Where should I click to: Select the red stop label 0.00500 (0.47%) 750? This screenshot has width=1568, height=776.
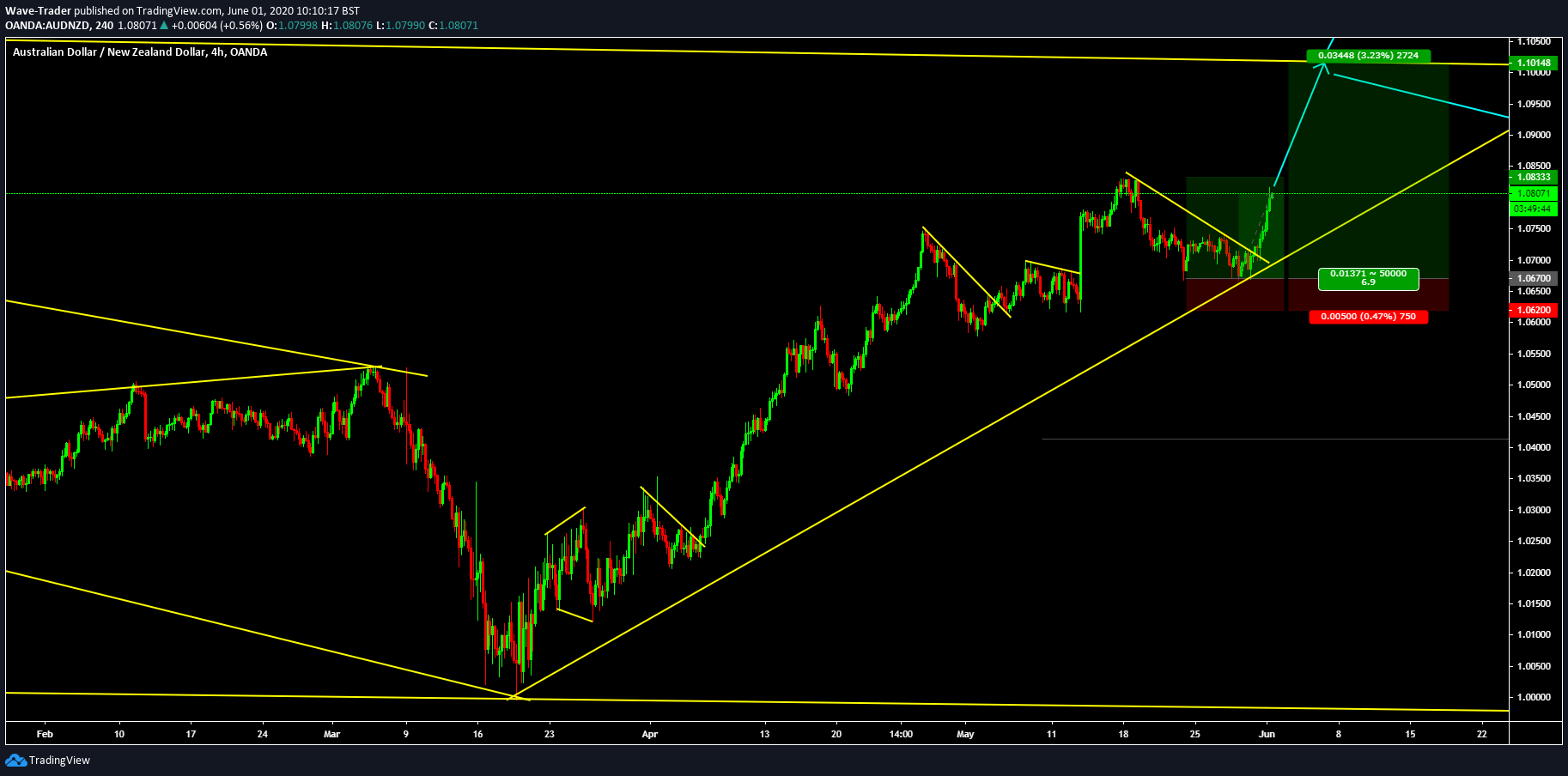pos(1368,317)
